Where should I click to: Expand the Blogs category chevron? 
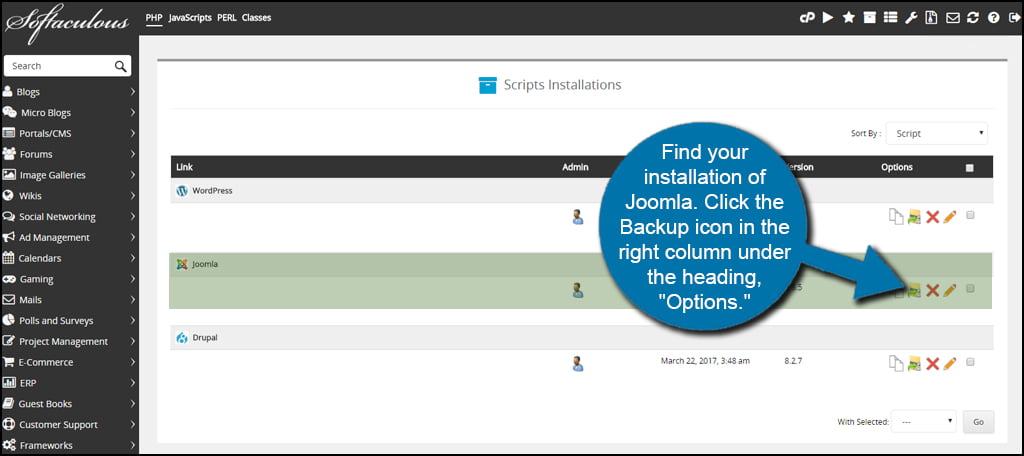[x=133, y=91]
